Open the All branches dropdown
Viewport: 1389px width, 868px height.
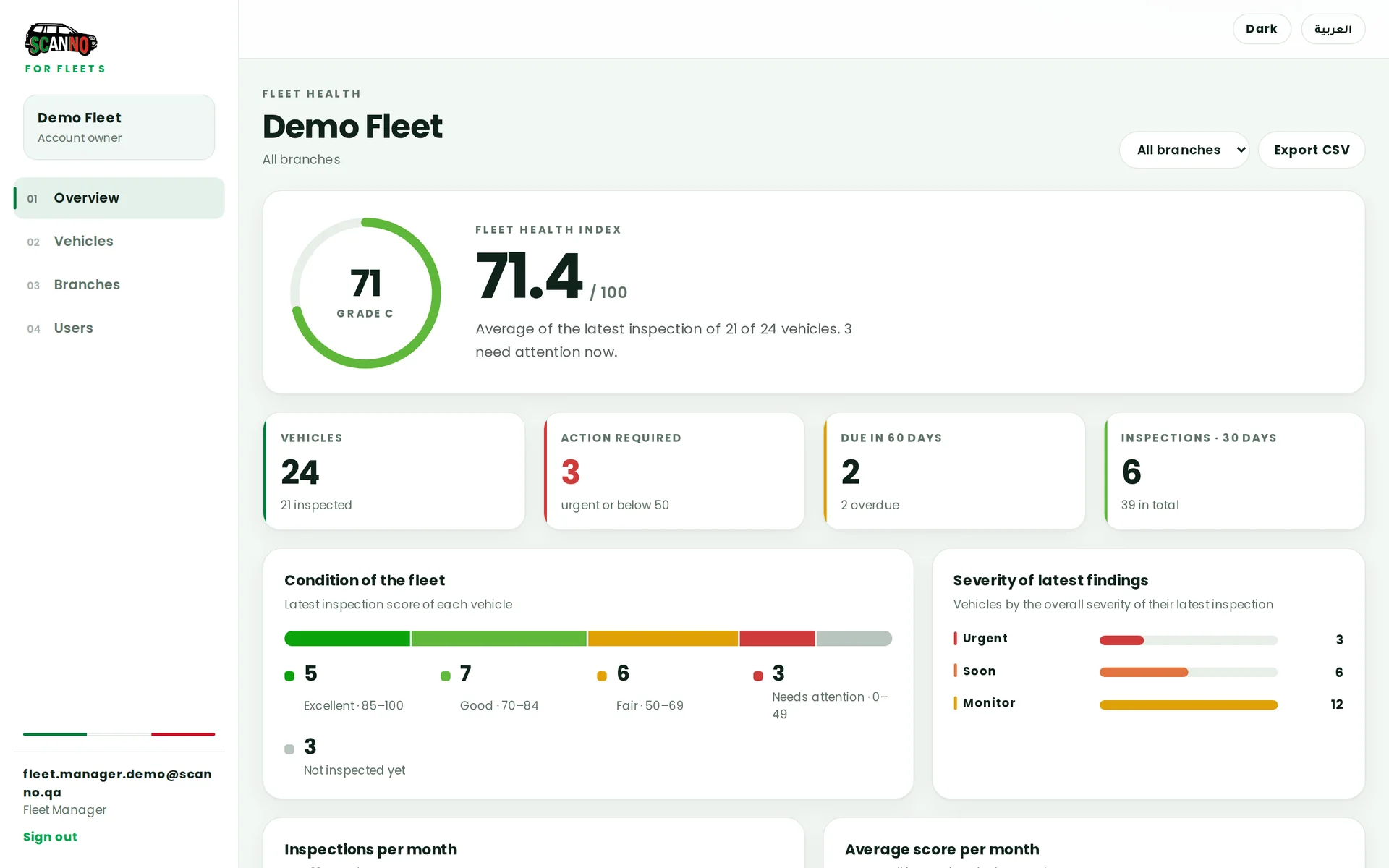click(1184, 150)
